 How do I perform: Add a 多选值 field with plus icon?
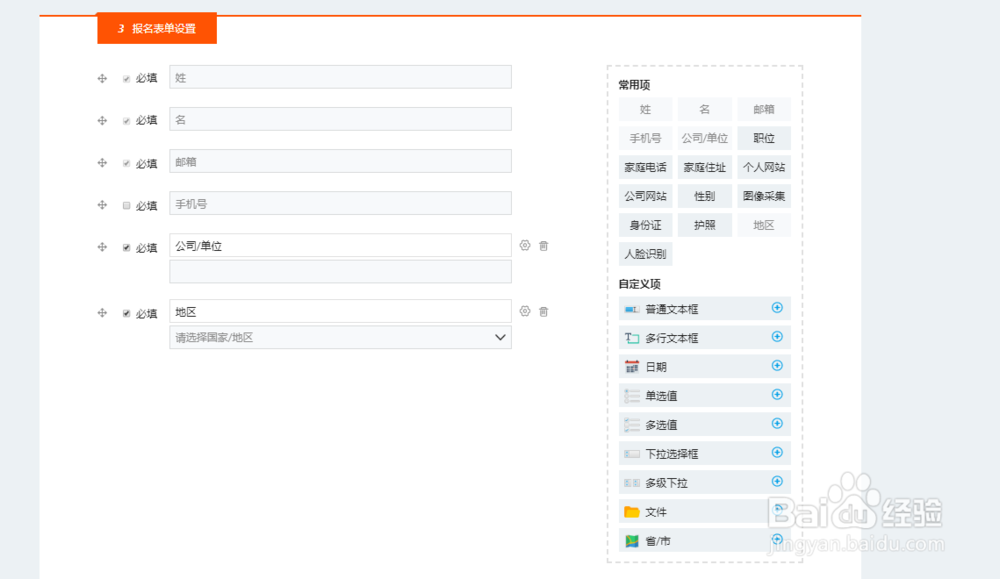(x=777, y=423)
